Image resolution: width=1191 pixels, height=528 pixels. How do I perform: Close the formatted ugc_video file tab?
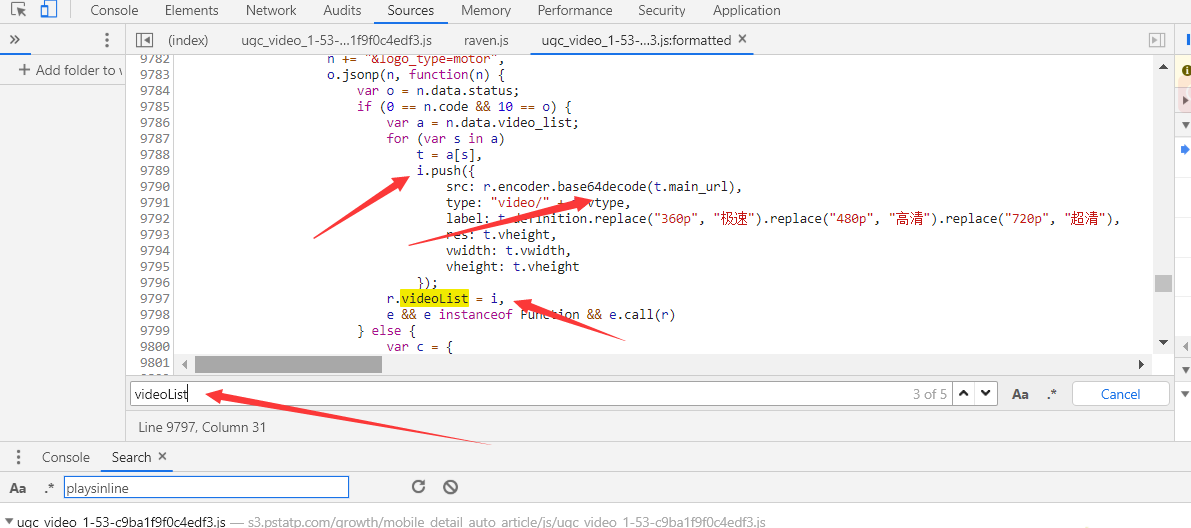743,40
